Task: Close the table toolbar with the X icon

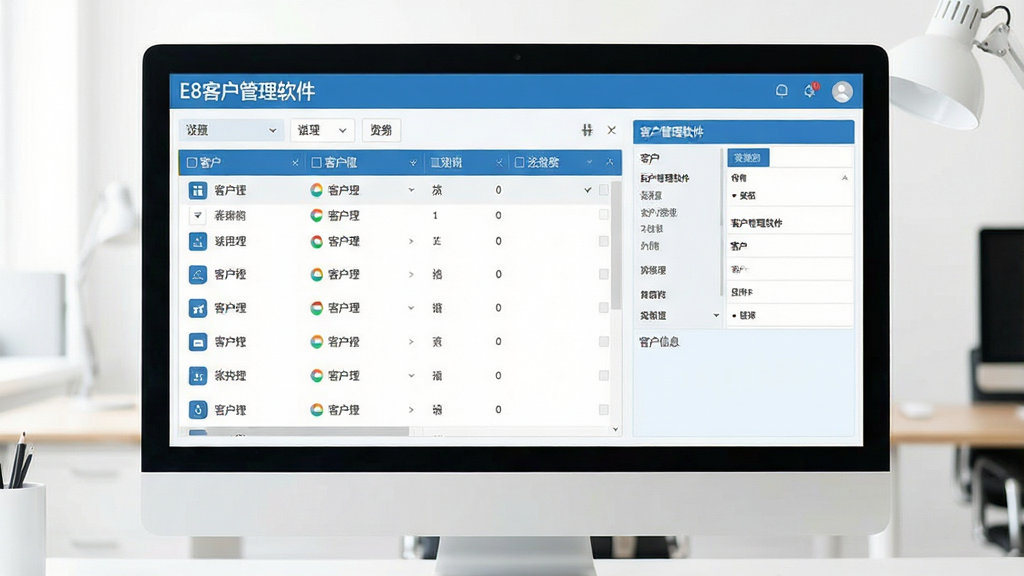Action: coord(611,130)
